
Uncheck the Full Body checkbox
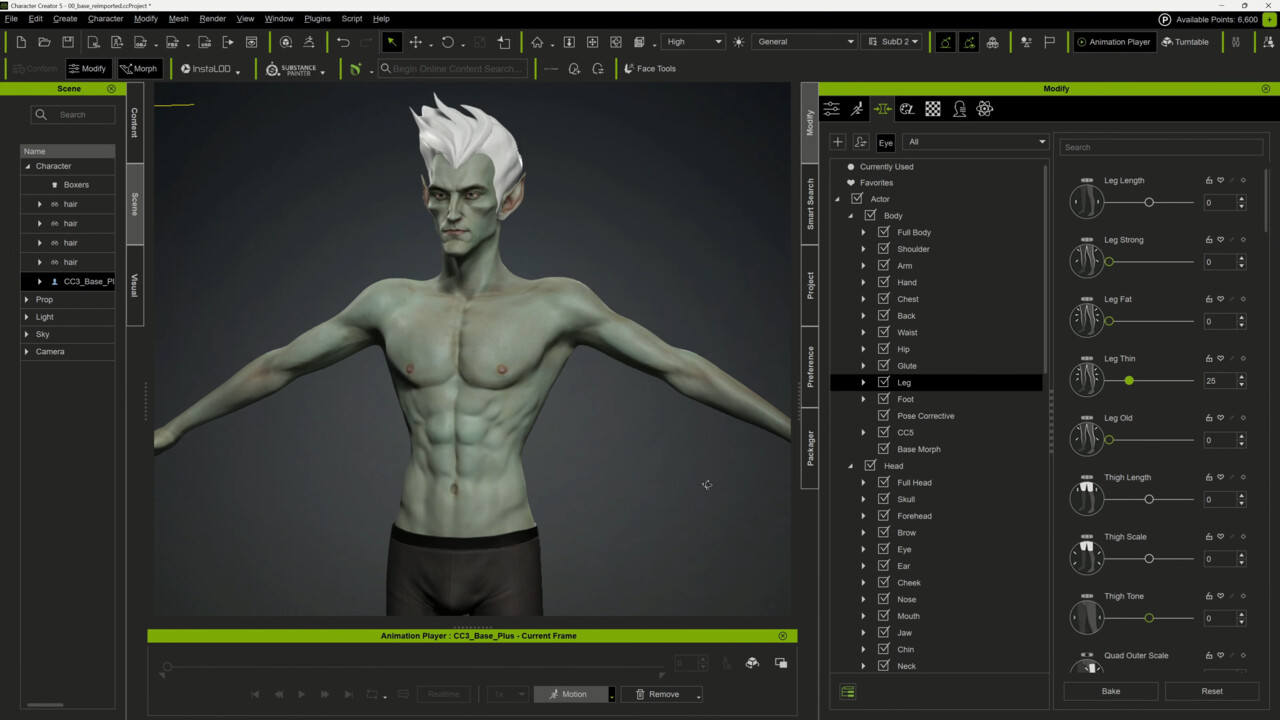(883, 232)
